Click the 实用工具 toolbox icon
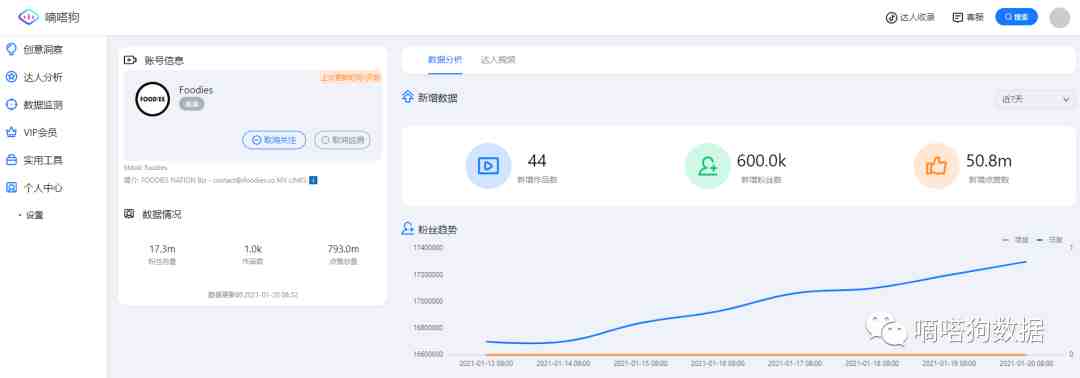Screen dimensions: 1080x378 pos(11,160)
